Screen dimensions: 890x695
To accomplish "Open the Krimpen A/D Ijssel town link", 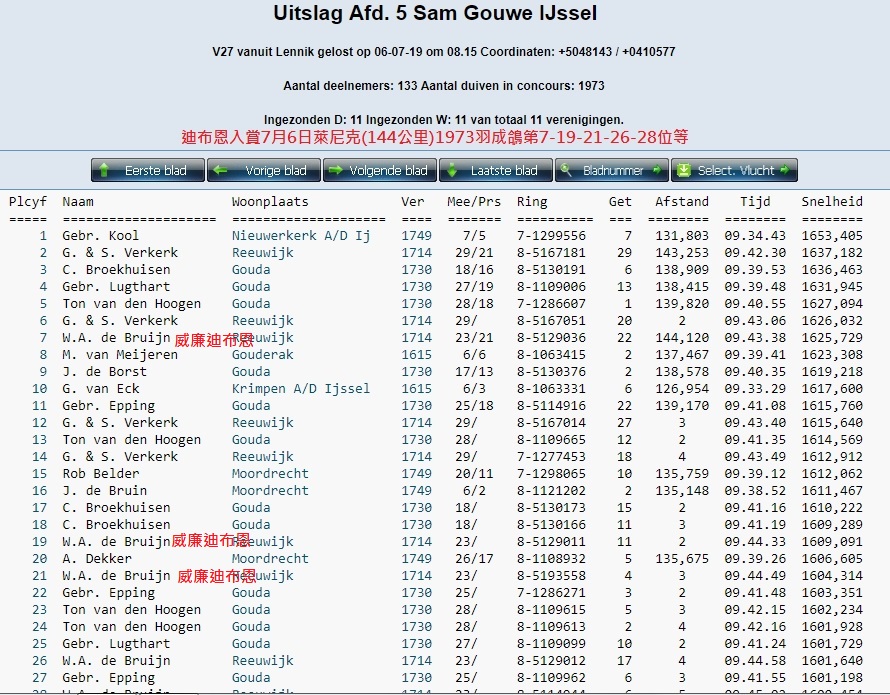I will [x=301, y=389].
